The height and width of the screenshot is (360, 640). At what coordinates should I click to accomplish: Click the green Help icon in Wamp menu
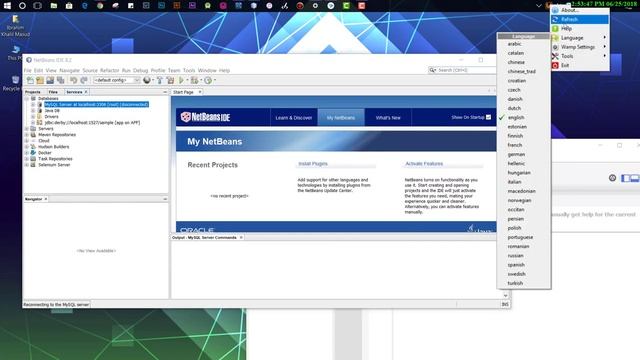(x=555, y=29)
